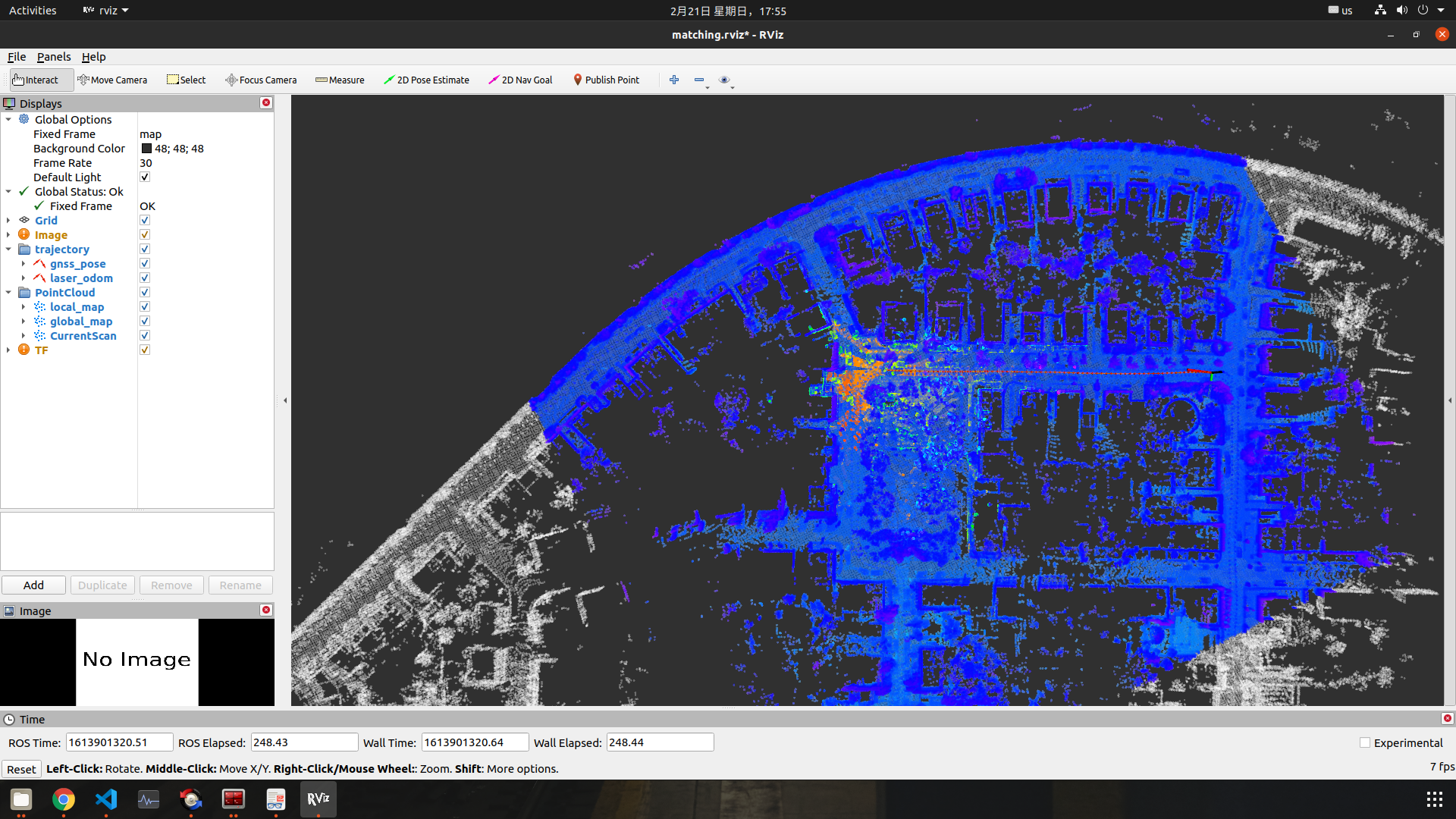1456x819 pixels.
Task: Uncheck the Image display checkbox
Action: pyautogui.click(x=145, y=234)
